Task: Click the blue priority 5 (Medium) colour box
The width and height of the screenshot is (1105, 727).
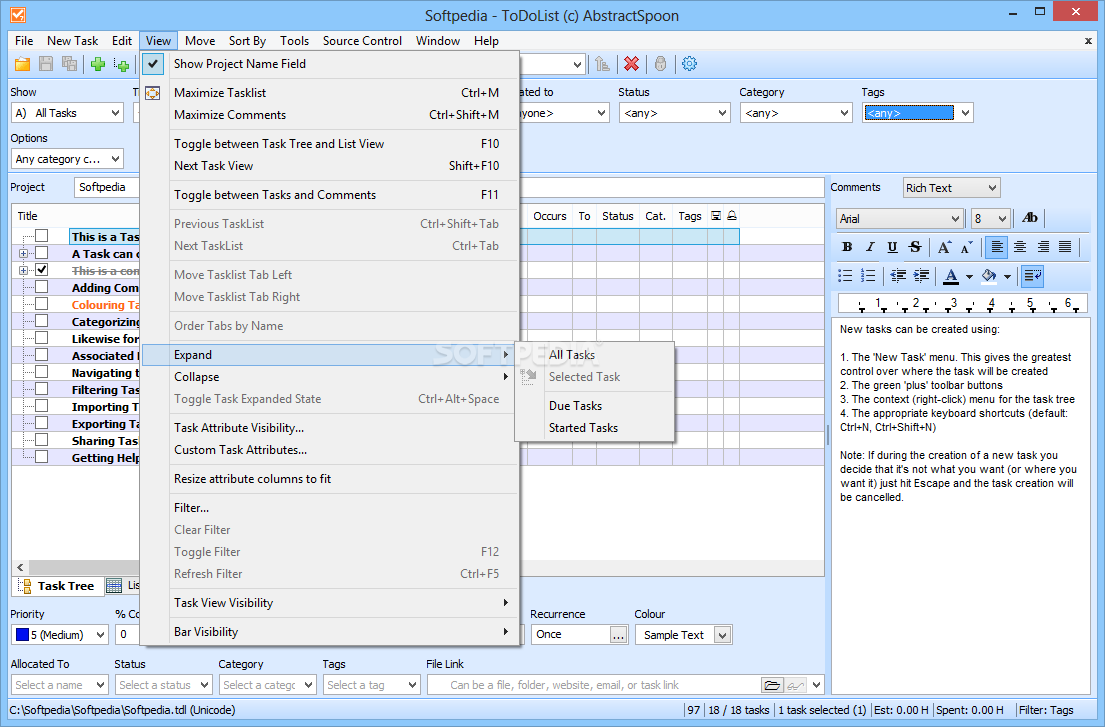Action: 22,635
